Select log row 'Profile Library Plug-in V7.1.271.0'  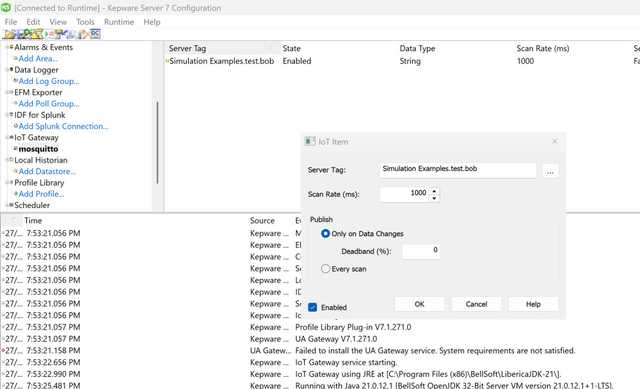pos(320,327)
